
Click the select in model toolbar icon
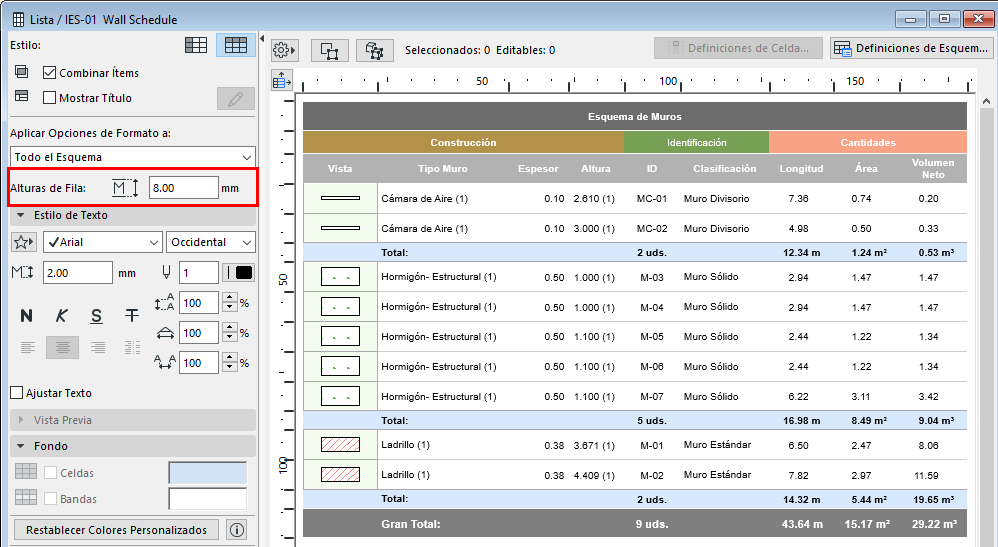330,50
